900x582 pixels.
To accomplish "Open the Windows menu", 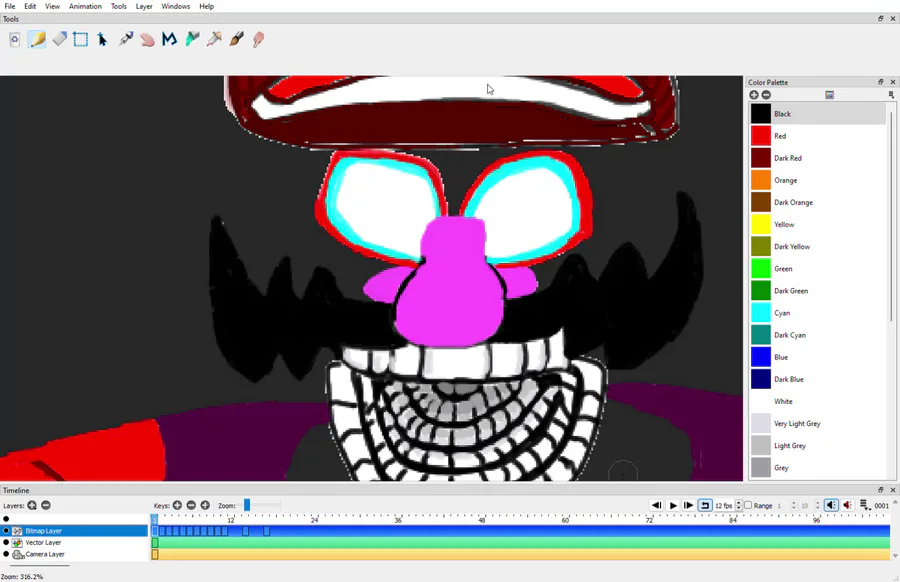I will [176, 6].
